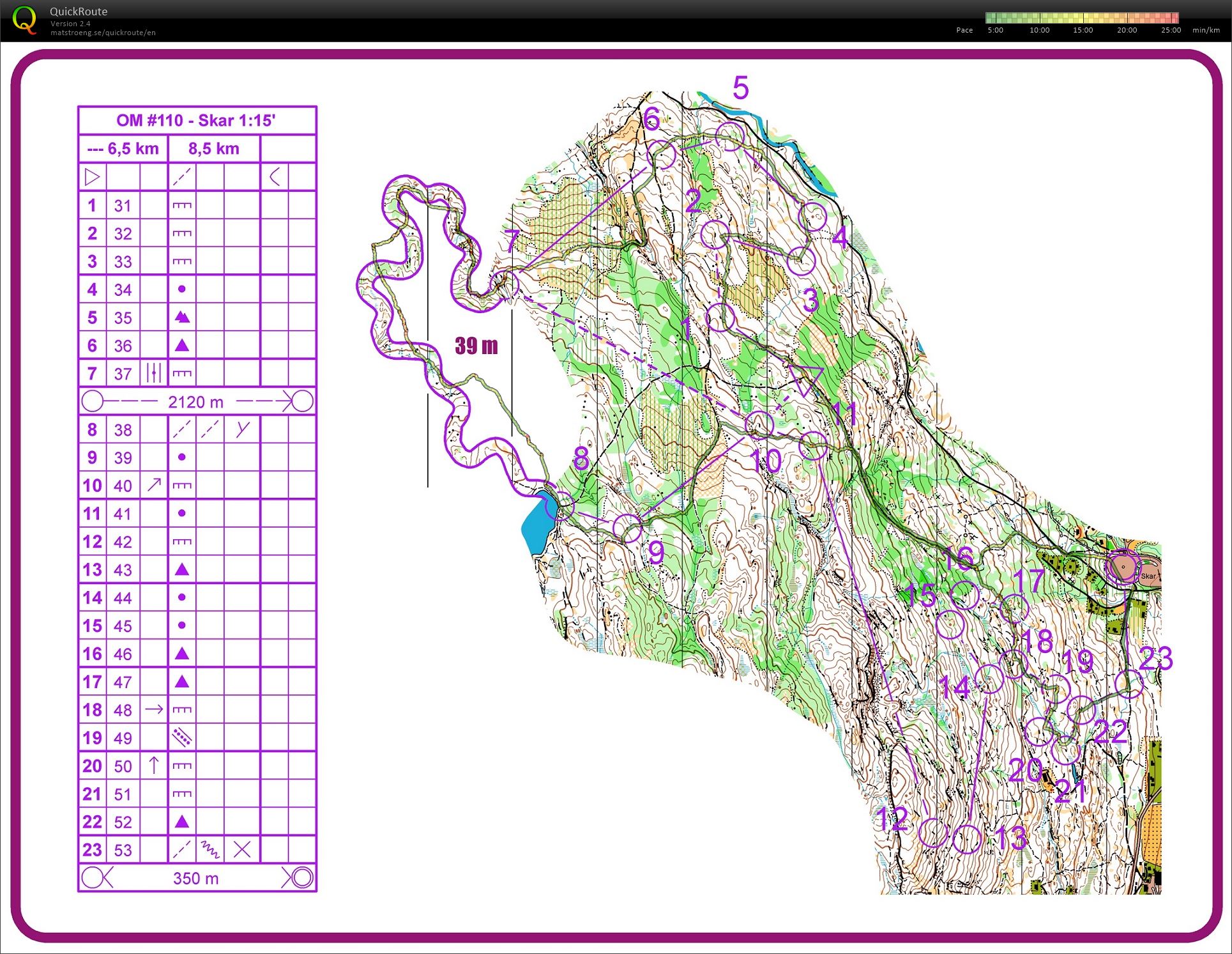Open the matstroeng.se/quickroute/en link
Image resolution: width=1232 pixels, height=954 pixels.
[x=103, y=33]
